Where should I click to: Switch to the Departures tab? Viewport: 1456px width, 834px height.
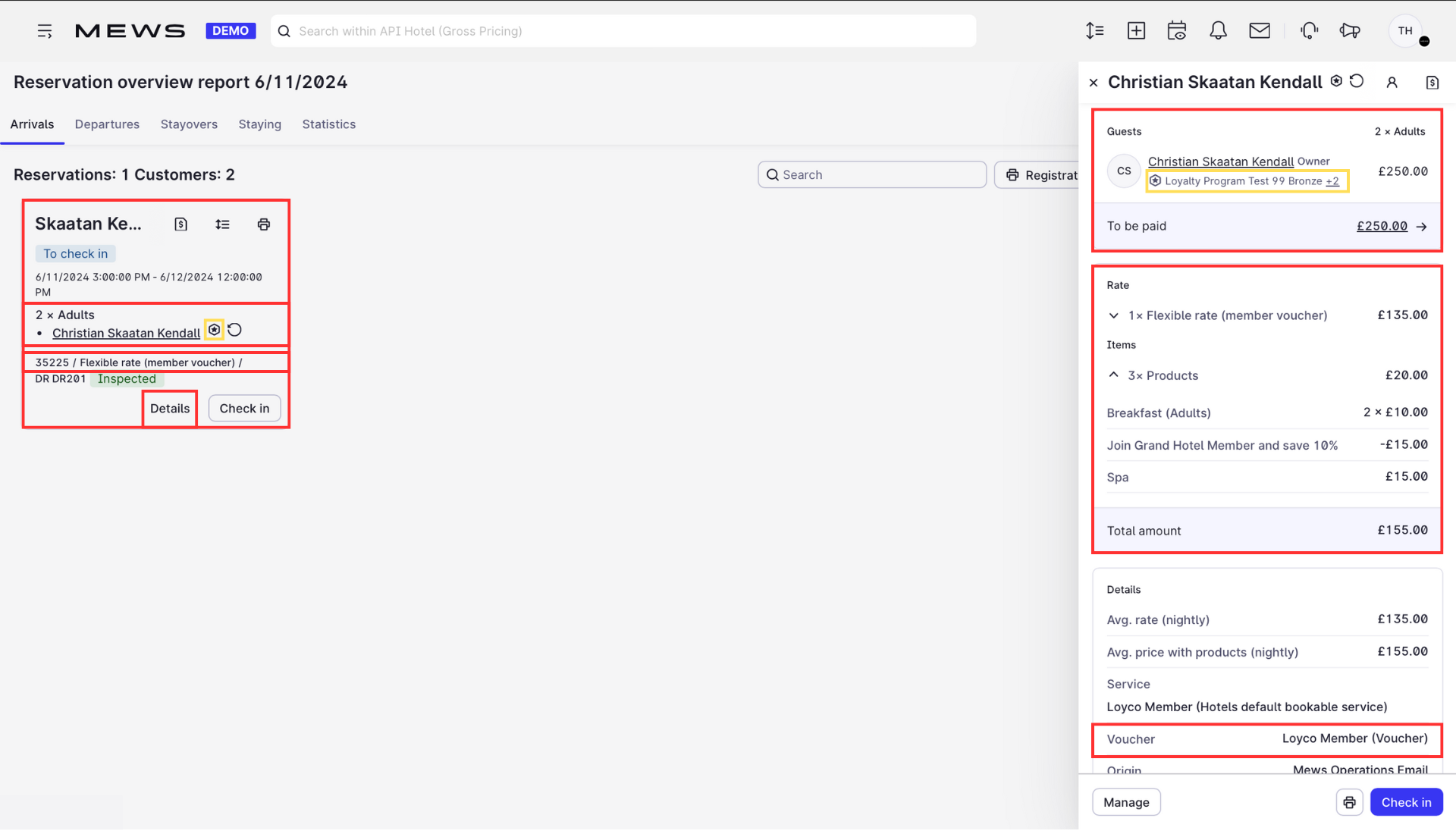point(107,124)
